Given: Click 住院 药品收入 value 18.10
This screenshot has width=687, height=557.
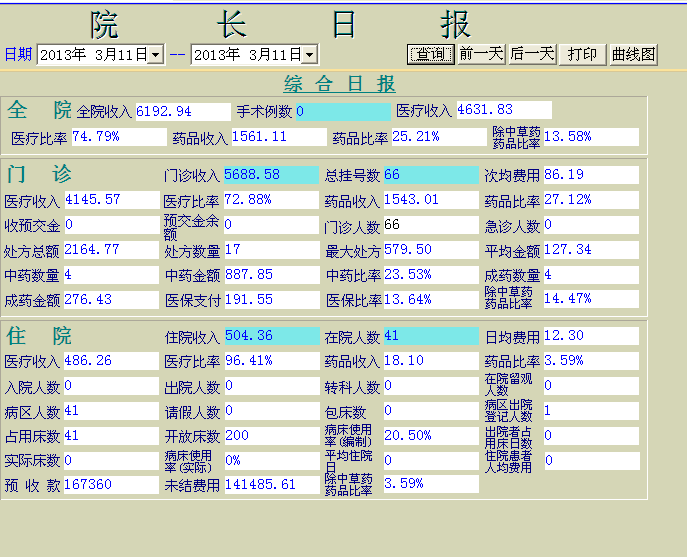Looking at the screenshot, I should click(x=431, y=361).
